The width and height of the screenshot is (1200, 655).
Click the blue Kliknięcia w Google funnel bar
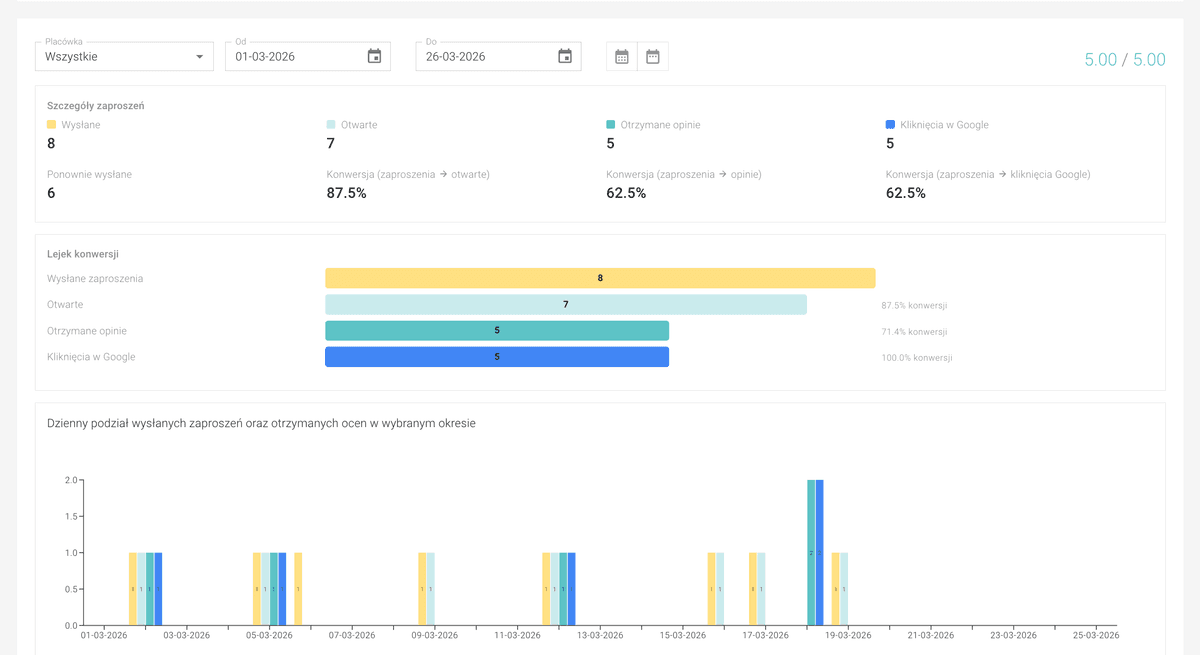coord(497,356)
